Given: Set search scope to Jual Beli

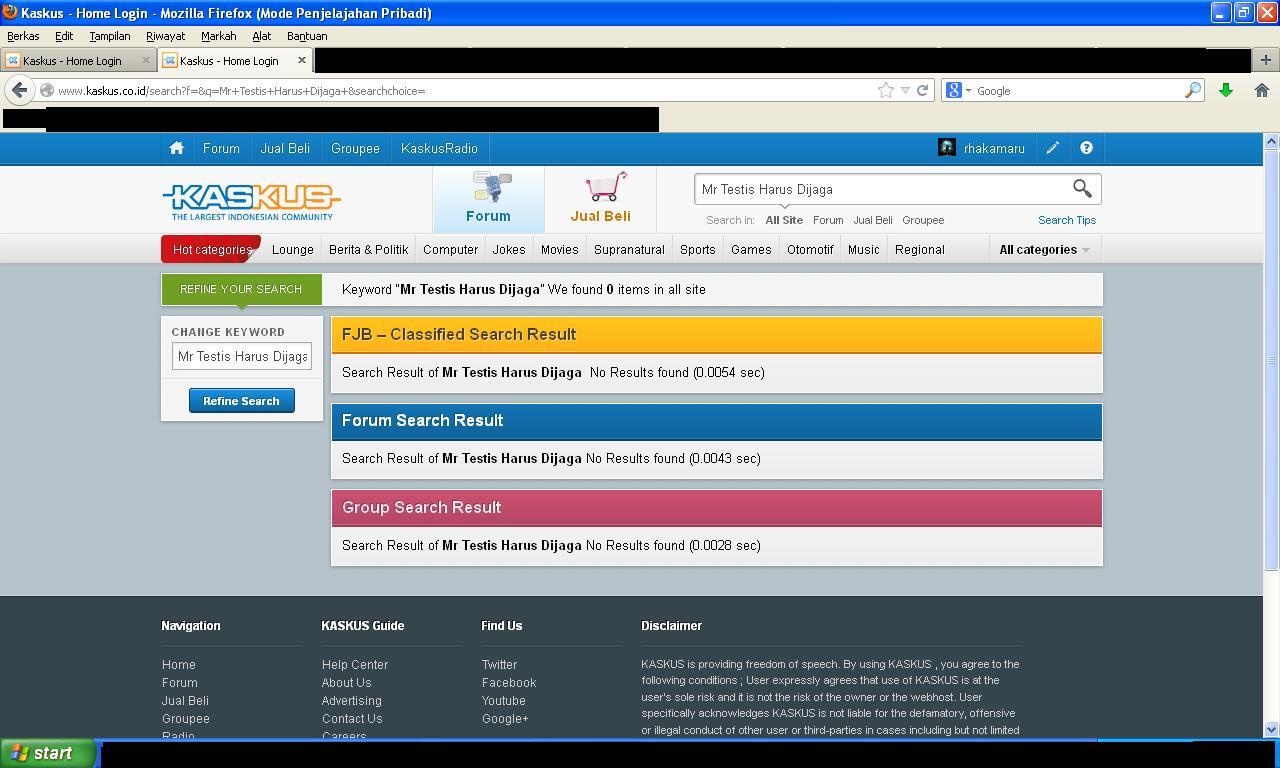Looking at the screenshot, I should click(873, 220).
